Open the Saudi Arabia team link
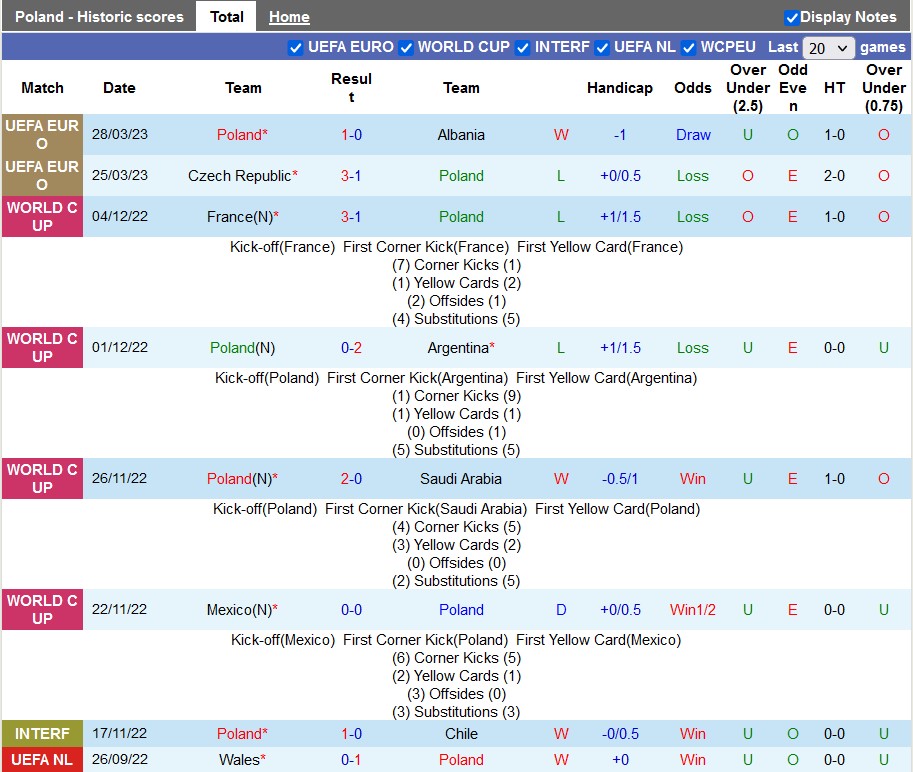 pyautogui.click(x=461, y=479)
